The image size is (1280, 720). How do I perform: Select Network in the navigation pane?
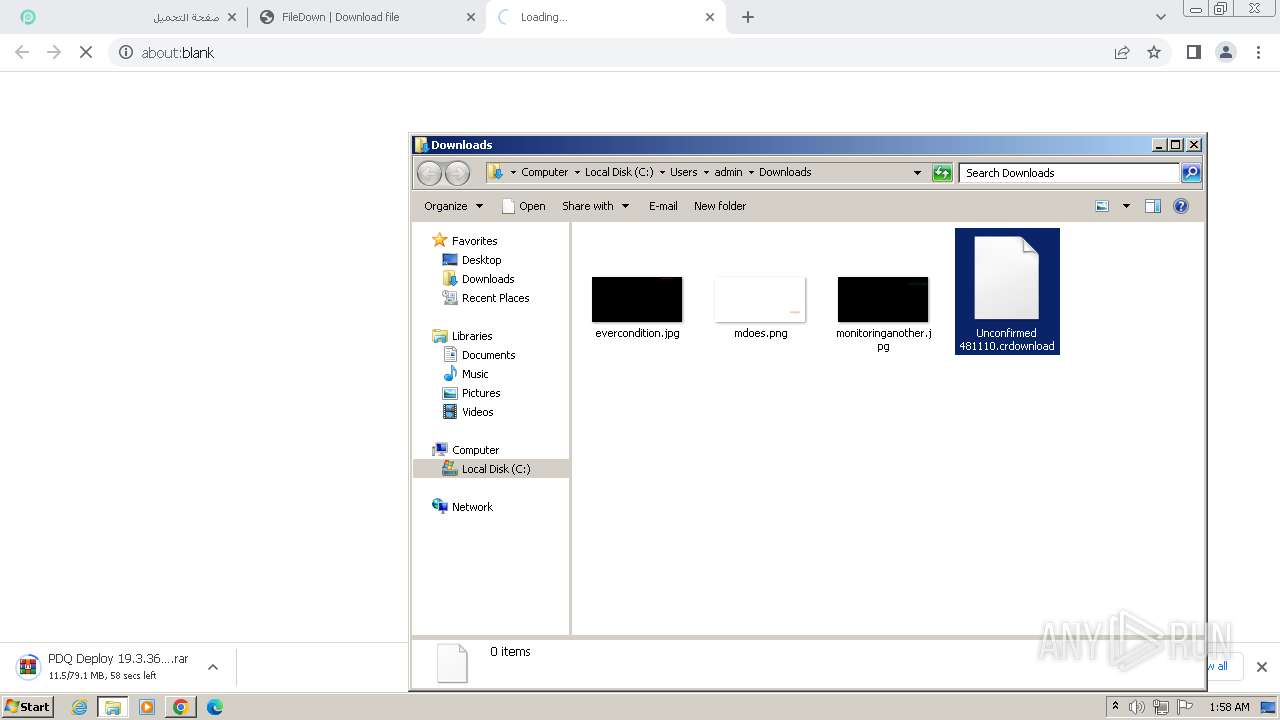point(472,507)
